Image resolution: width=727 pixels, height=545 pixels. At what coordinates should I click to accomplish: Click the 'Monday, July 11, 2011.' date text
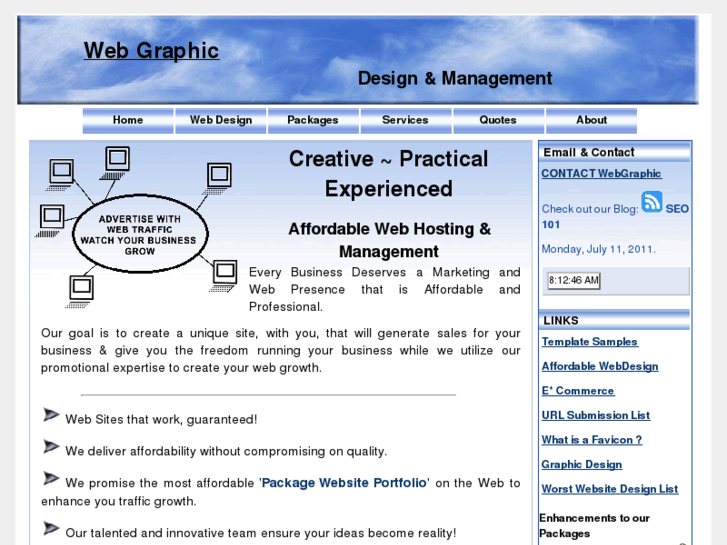coord(599,250)
